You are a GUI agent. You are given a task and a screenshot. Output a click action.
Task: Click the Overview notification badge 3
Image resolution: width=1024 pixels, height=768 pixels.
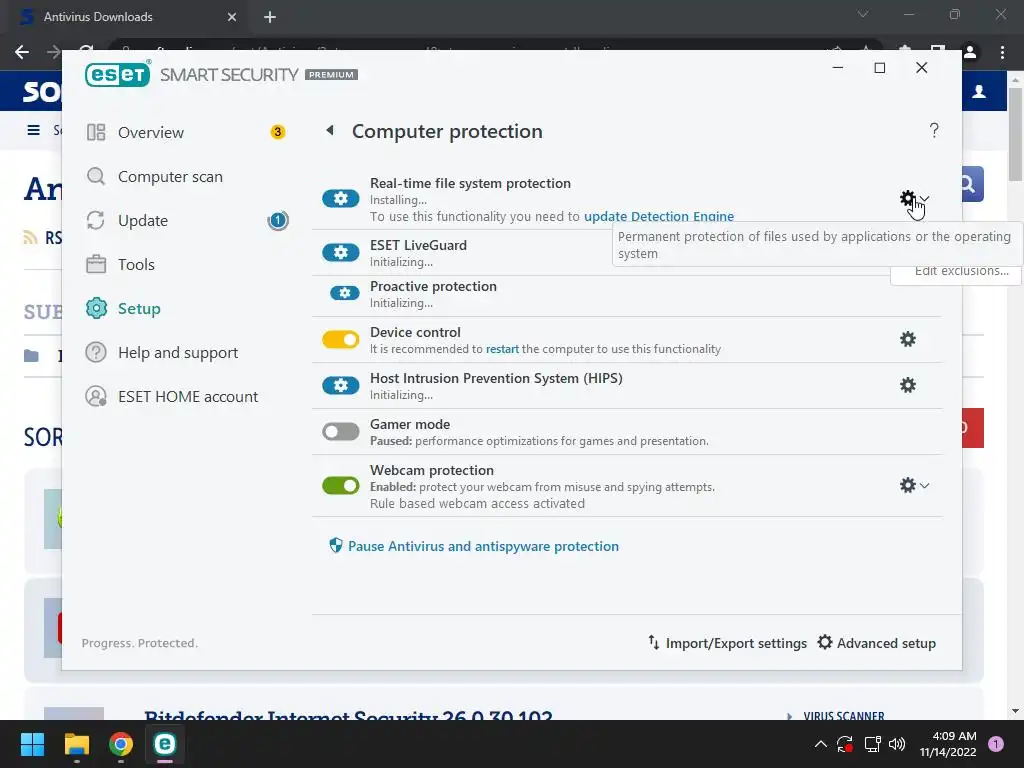pyautogui.click(x=278, y=133)
